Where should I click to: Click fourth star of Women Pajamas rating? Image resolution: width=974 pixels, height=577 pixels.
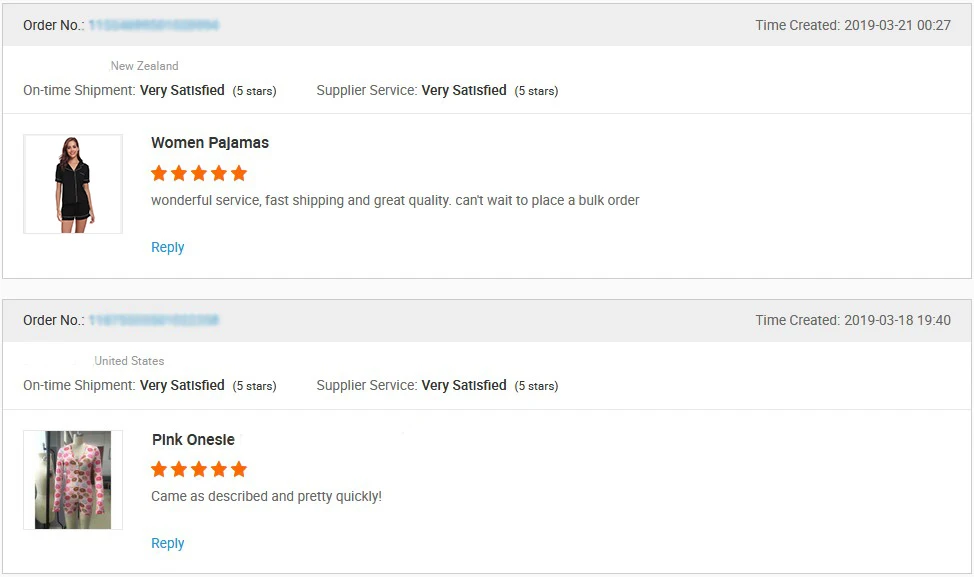[219, 173]
